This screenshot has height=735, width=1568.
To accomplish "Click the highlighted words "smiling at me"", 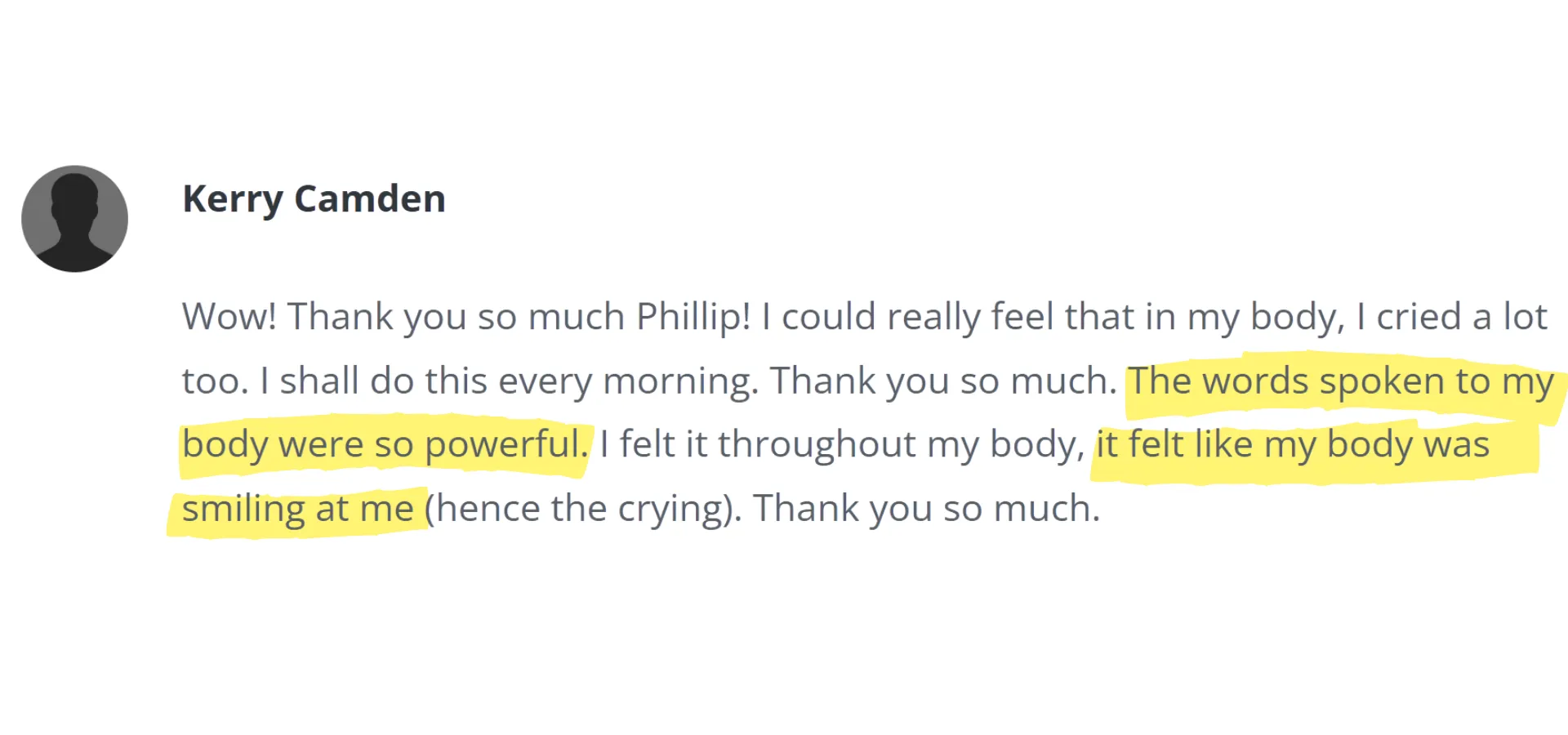I will click(298, 509).
